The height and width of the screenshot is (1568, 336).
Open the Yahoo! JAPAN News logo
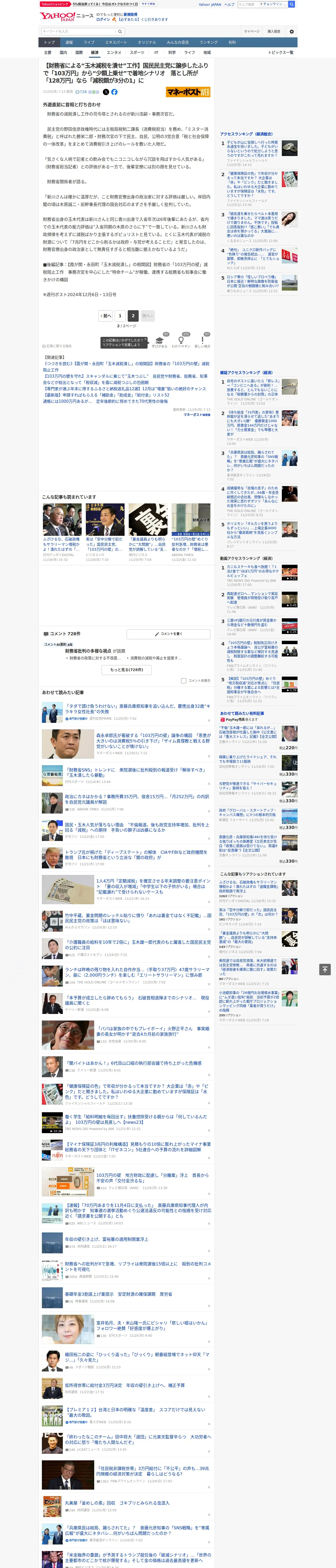point(66,16)
